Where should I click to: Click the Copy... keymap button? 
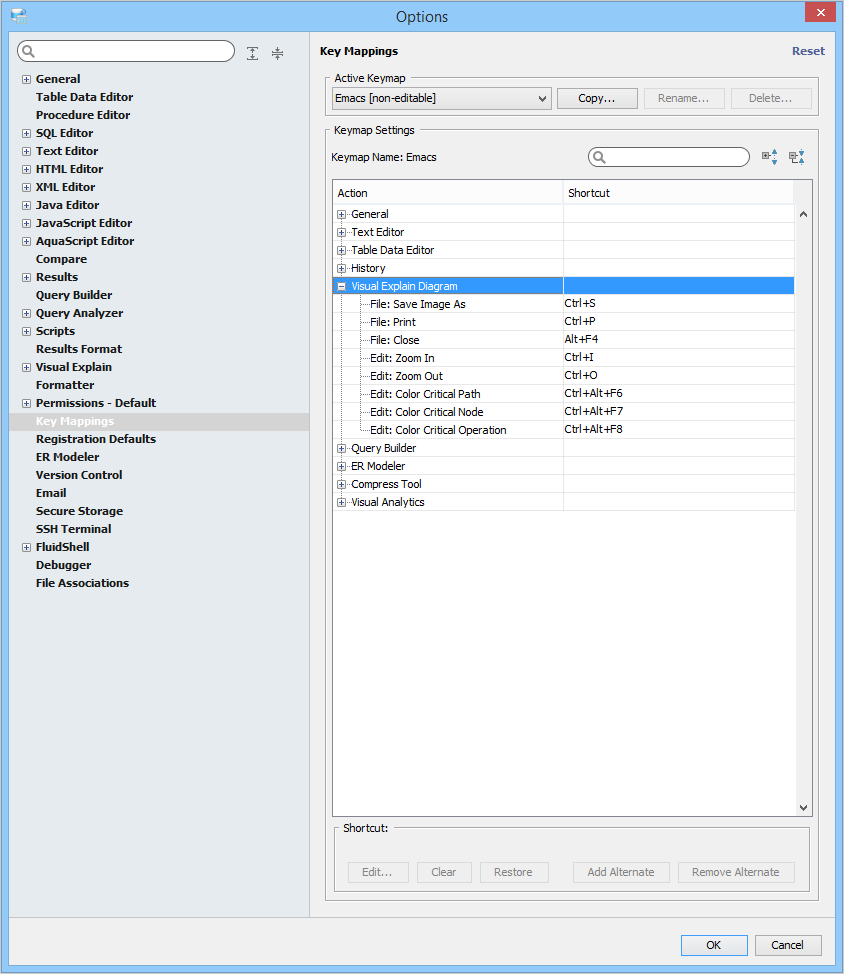[x=597, y=98]
